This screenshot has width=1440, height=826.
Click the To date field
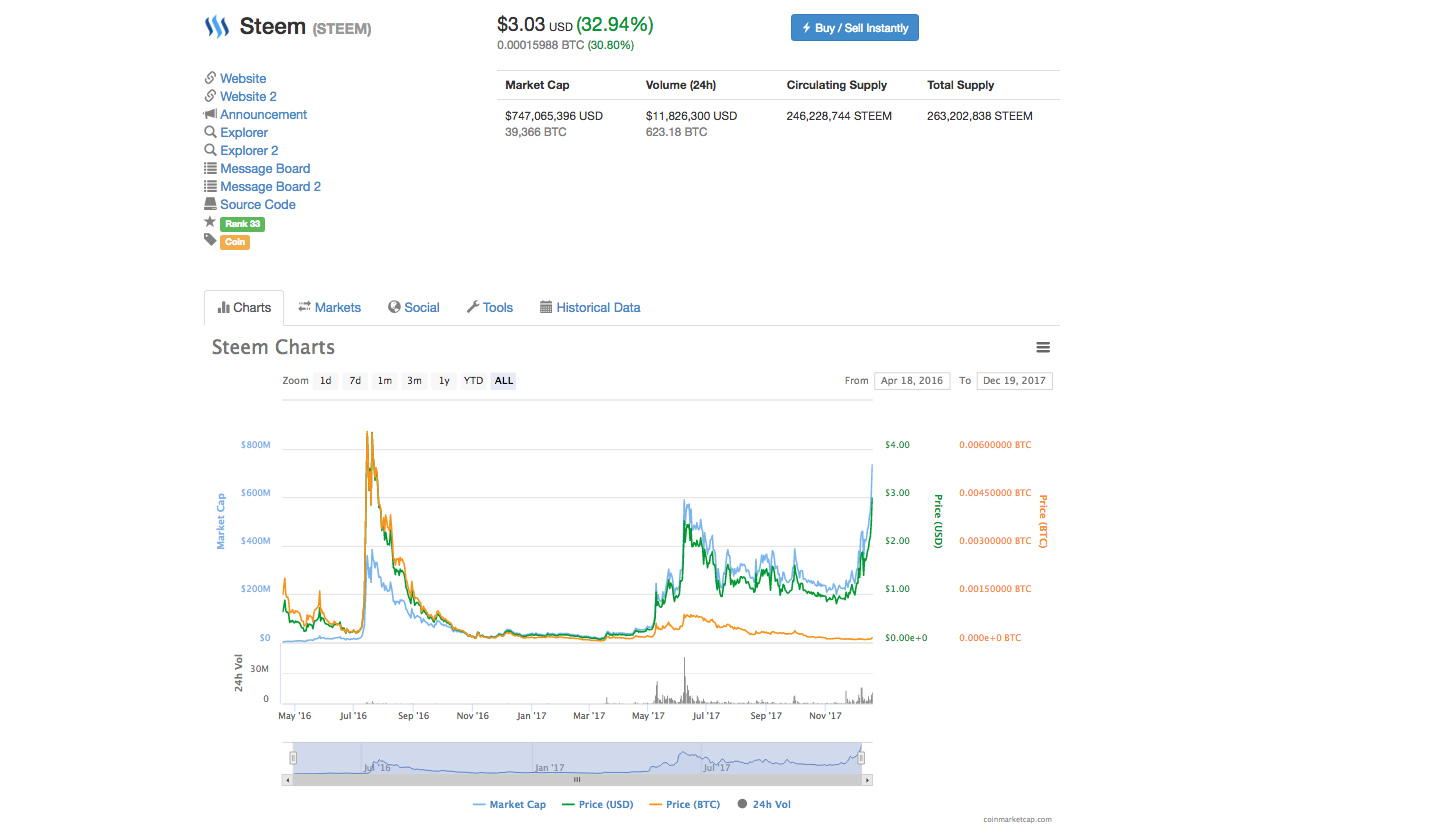click(1014, 381)
